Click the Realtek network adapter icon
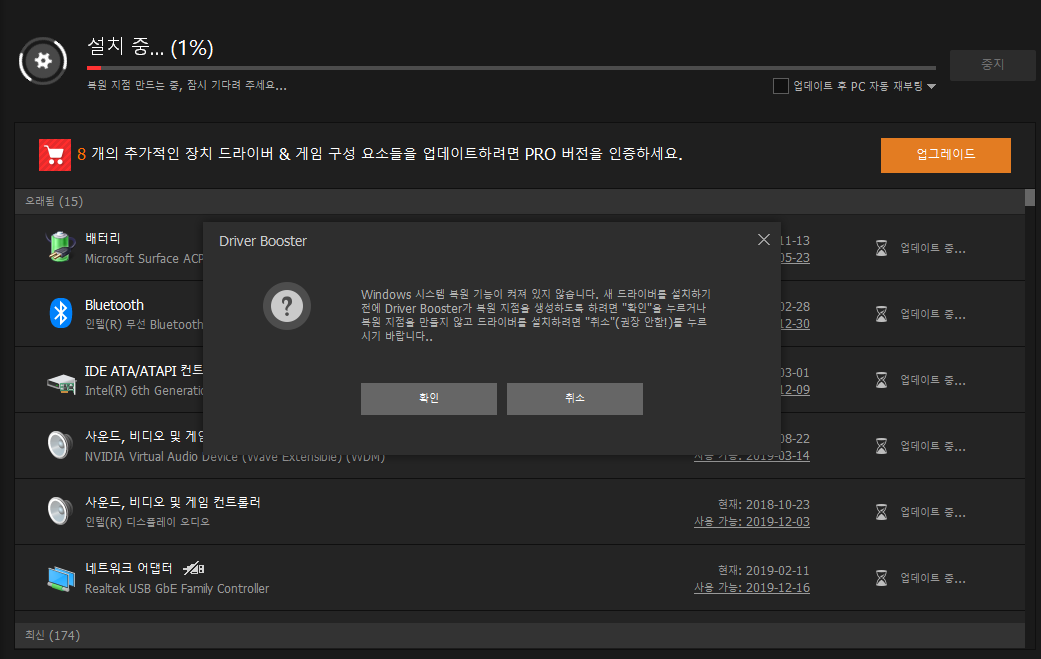The height and width of the screenshot is (659, 1041). pos(61,578)
